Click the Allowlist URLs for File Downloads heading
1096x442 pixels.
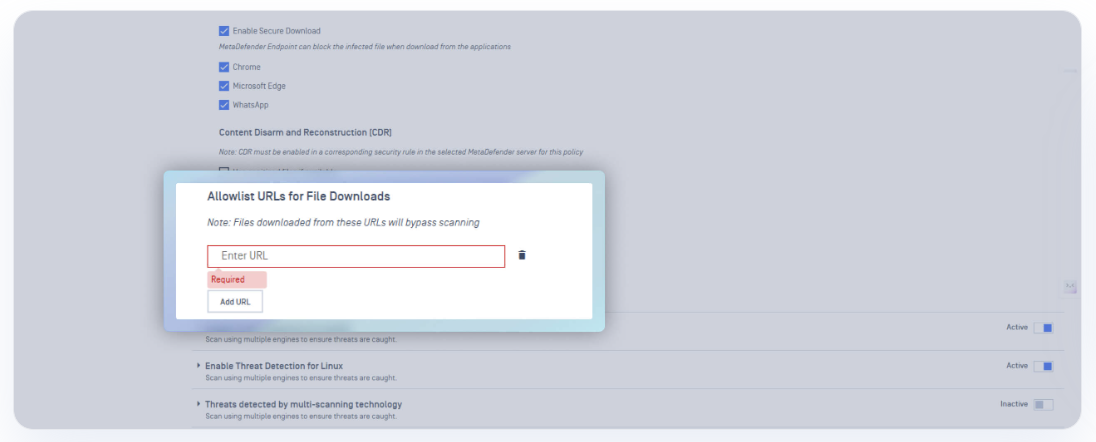[298, 197]
